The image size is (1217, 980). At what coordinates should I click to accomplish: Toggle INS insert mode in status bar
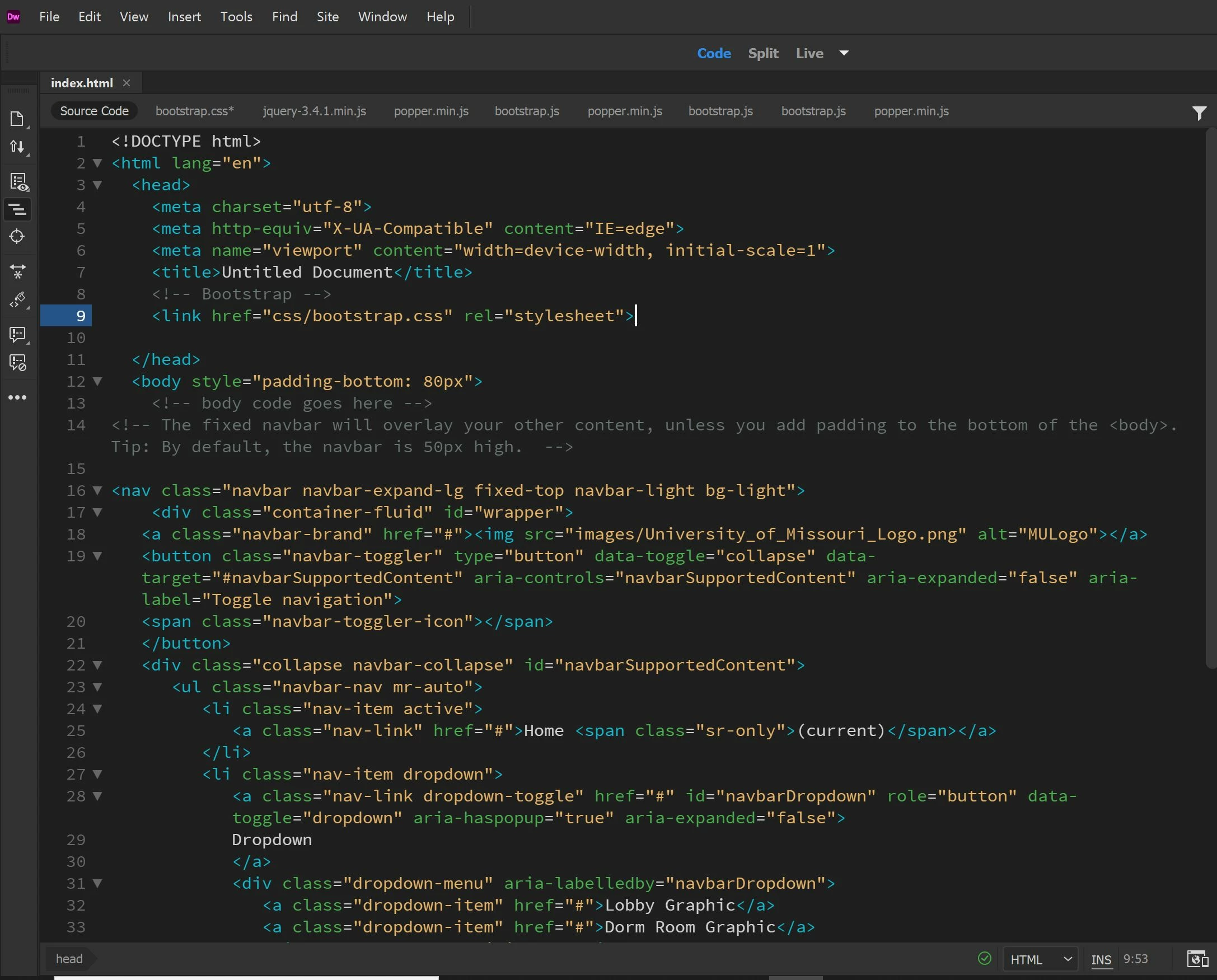[1101, 960]
